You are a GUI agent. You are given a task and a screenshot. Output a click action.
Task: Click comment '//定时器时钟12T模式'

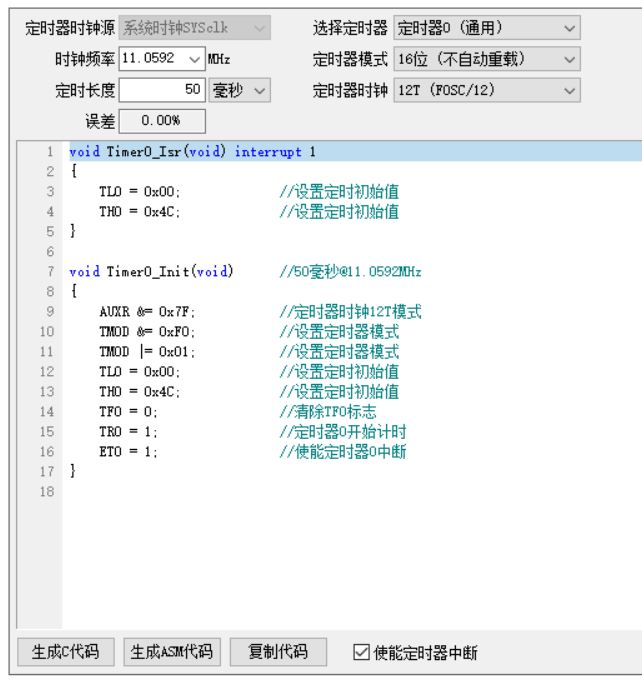coord(351,311)
